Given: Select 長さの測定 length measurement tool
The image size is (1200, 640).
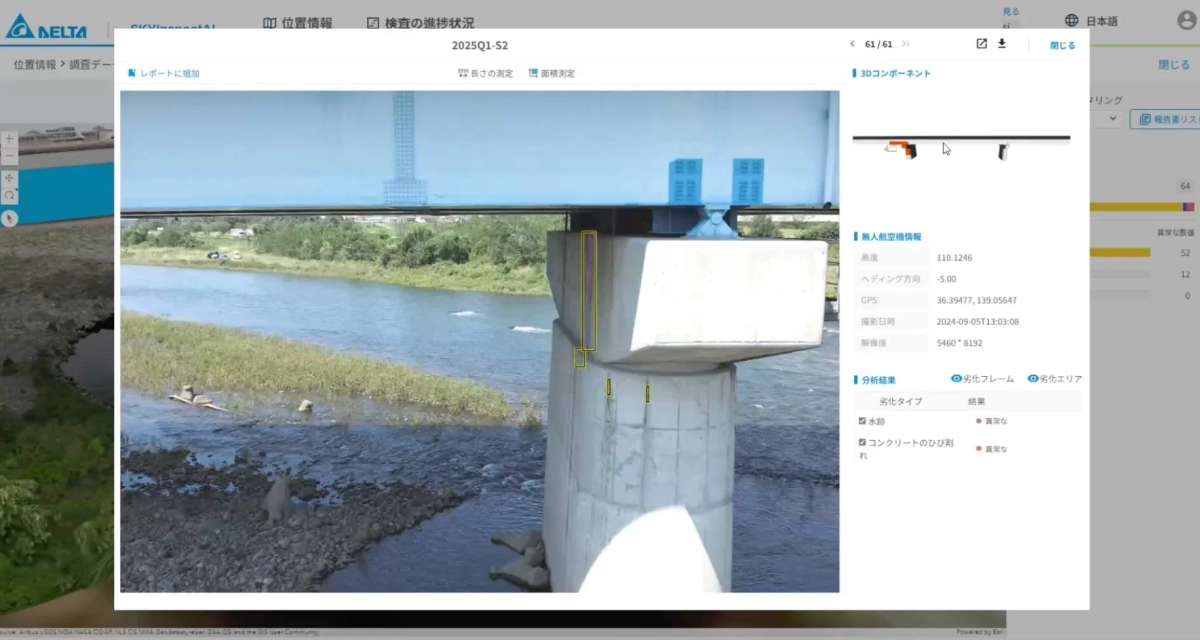Looking at the screenshot, I should pyautogui.click(x=485, y=73).
